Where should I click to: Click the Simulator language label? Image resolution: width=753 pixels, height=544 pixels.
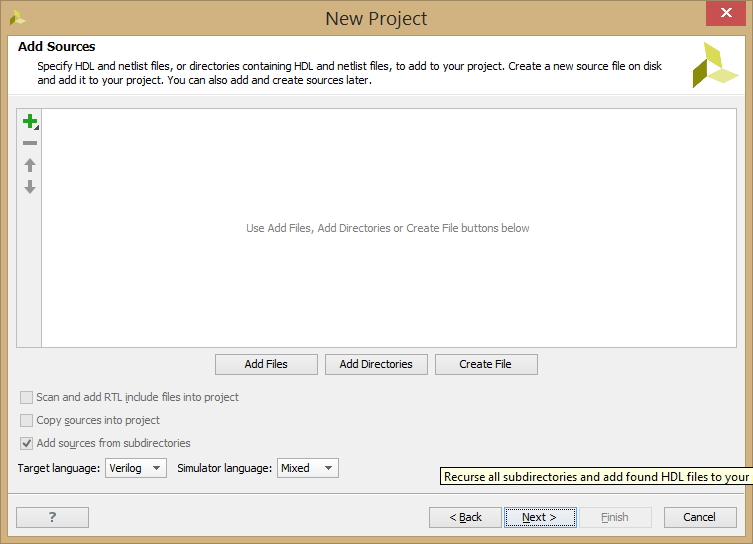click(224, 468)
